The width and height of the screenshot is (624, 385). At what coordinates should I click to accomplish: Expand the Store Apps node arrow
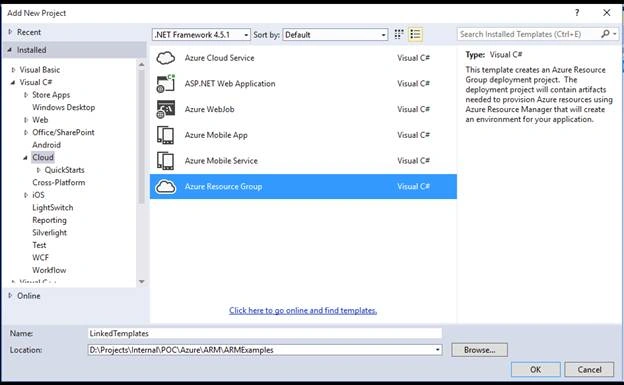(26, 95)
